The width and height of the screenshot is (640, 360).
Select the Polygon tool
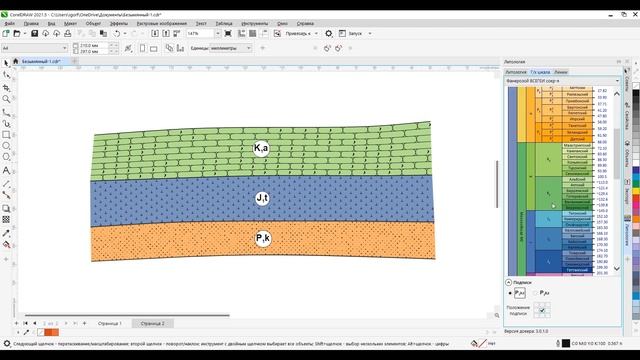(x=6, y=157)
